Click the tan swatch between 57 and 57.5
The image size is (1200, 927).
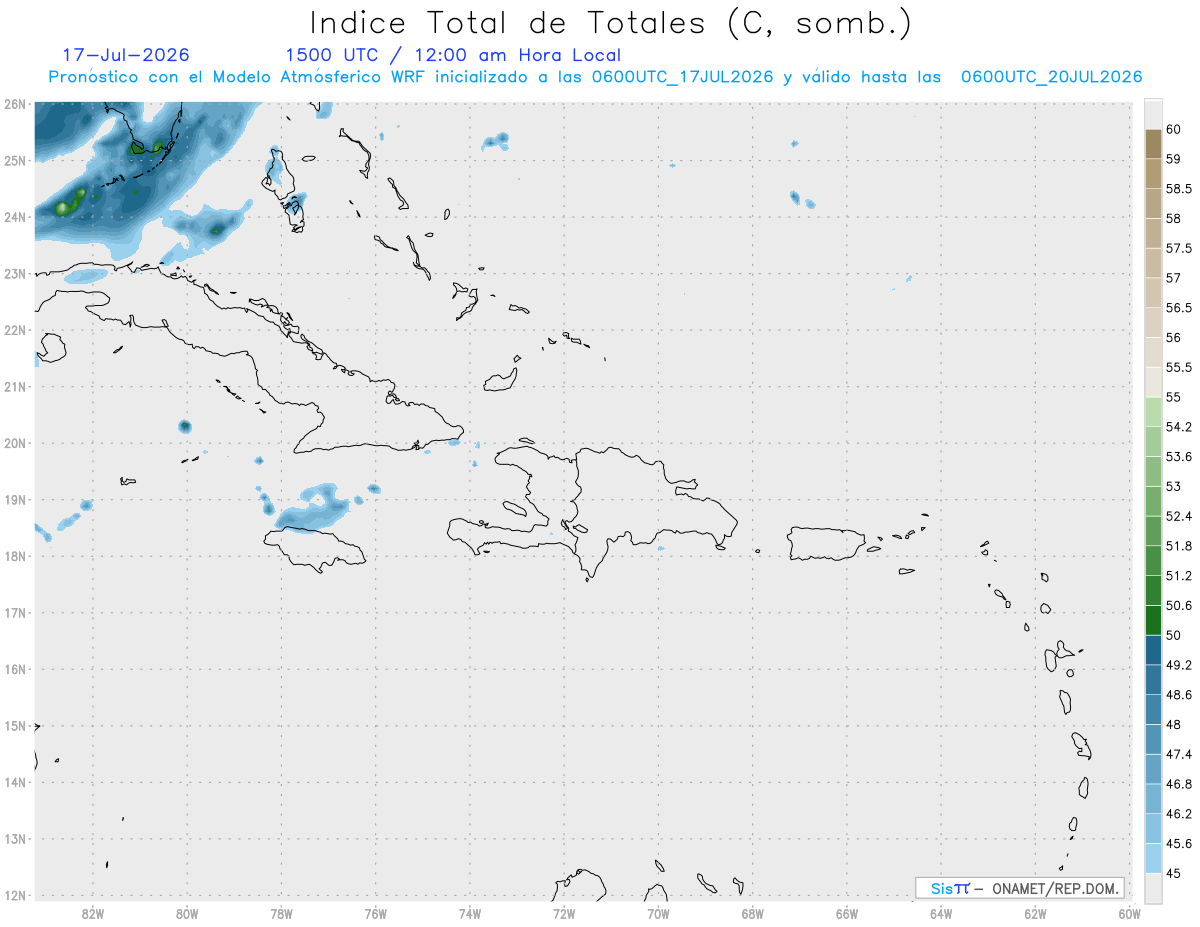[x=1153, y=263]
